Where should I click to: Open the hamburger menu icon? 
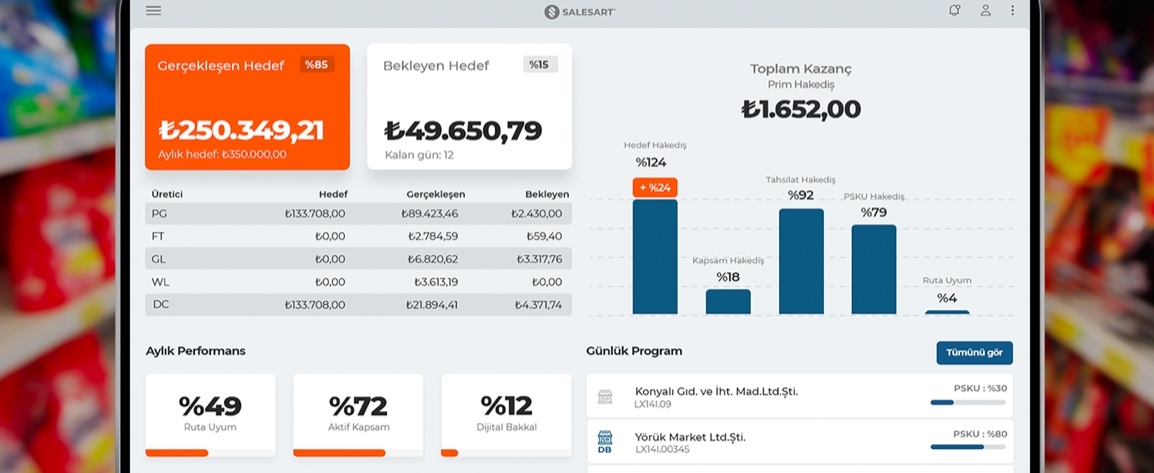coord(153,11)
